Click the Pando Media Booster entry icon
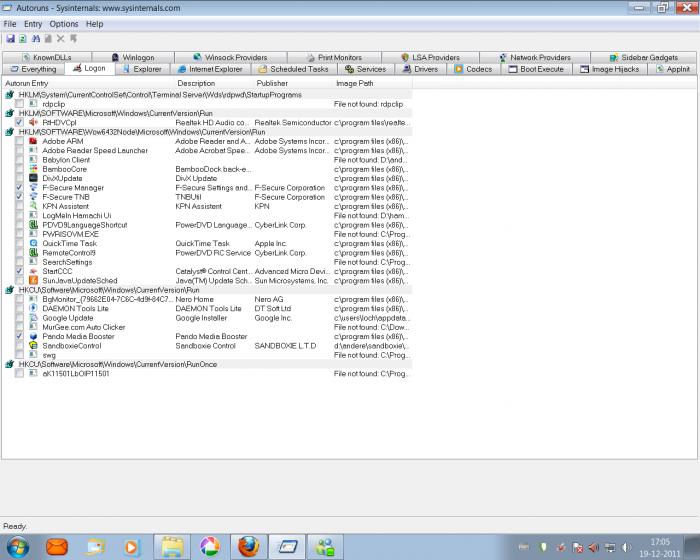Viewport: 700px width, 560px height. pos(33,336)
